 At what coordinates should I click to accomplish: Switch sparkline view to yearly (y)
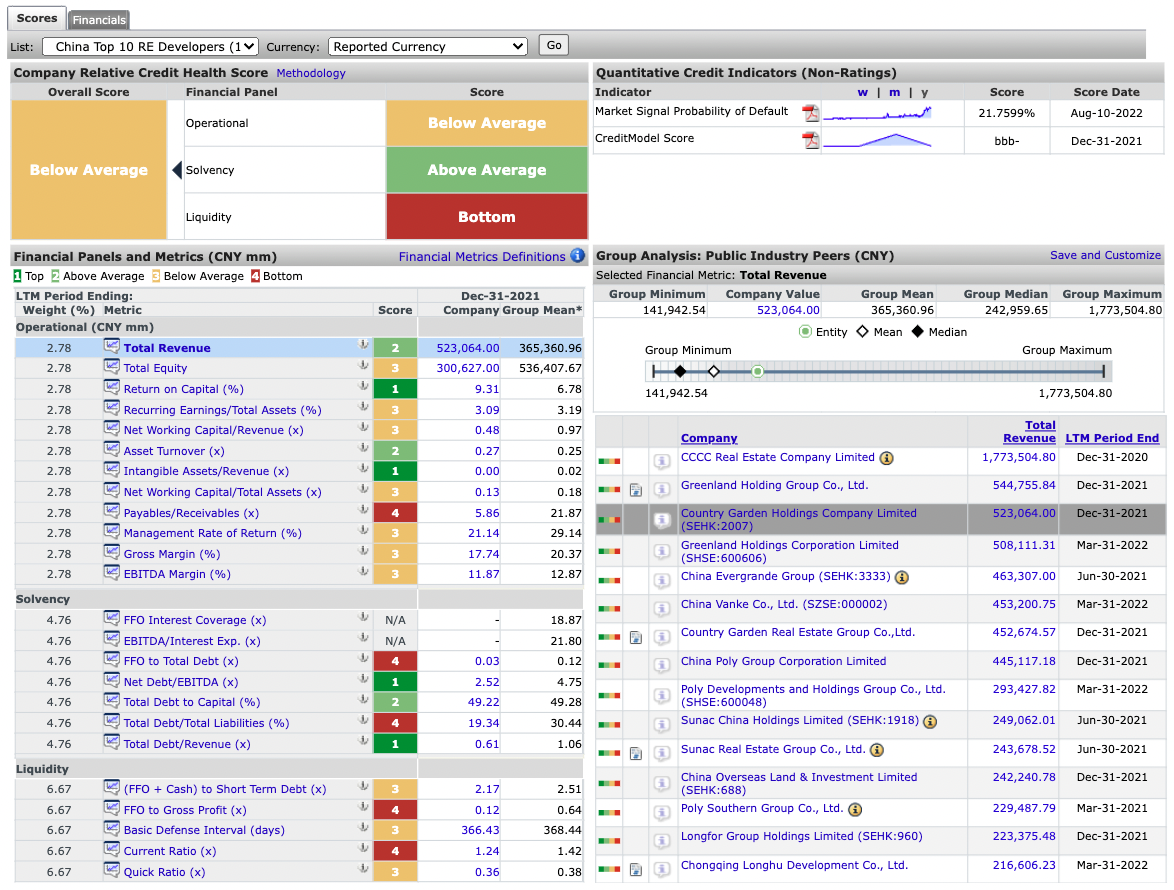924,92
